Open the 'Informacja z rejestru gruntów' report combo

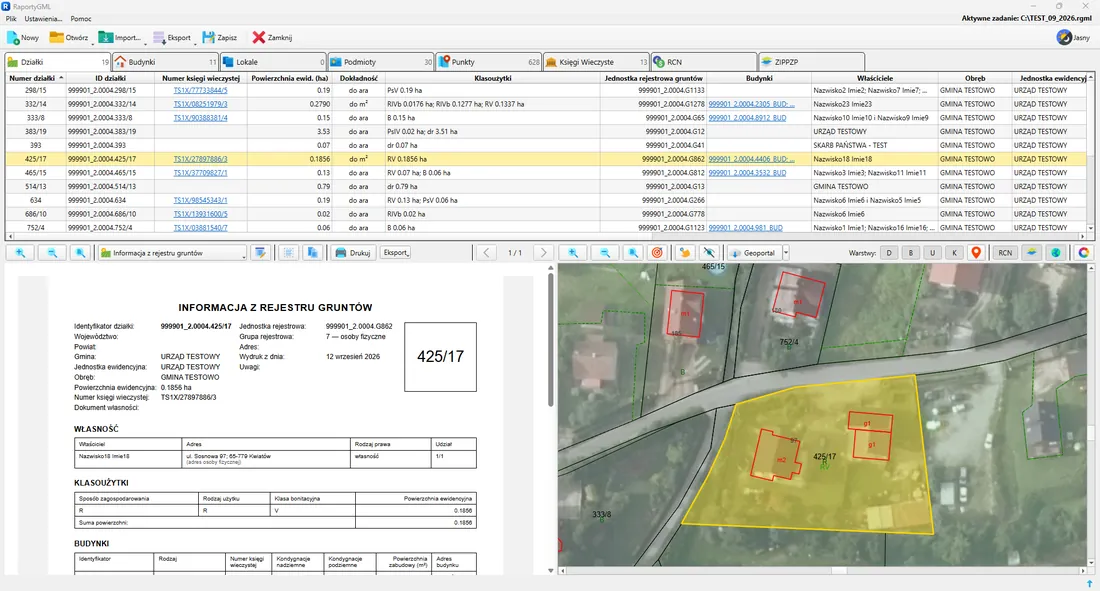click(x=173, y=253)
